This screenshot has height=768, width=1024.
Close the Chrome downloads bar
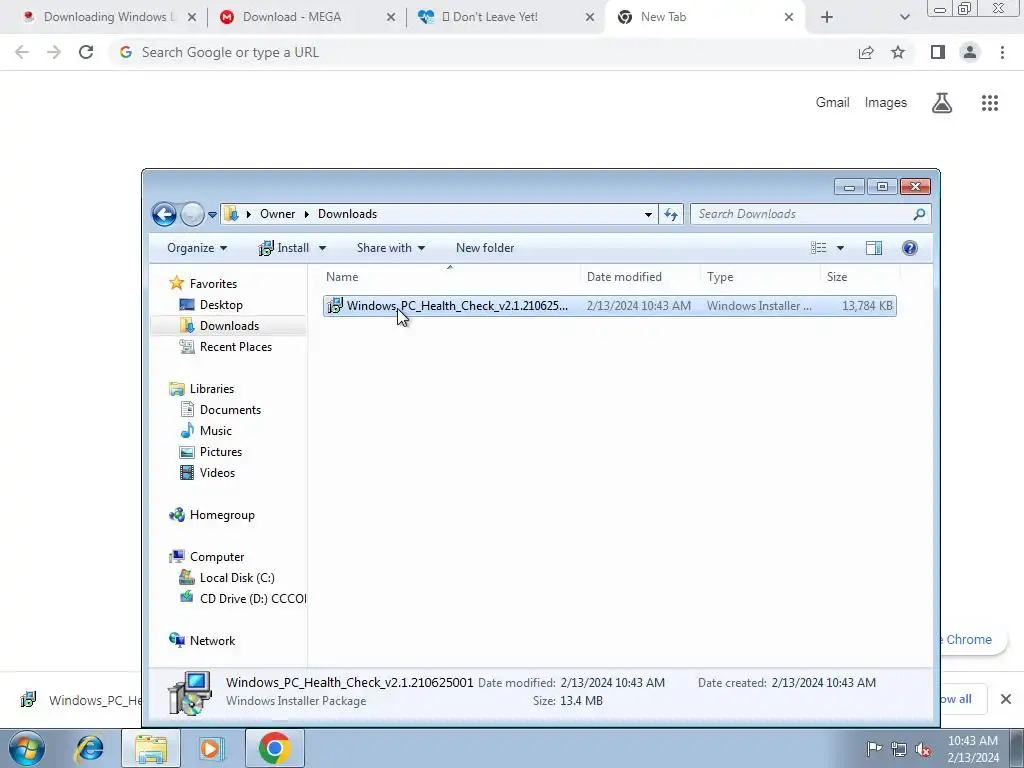(x=1006, y=699)
